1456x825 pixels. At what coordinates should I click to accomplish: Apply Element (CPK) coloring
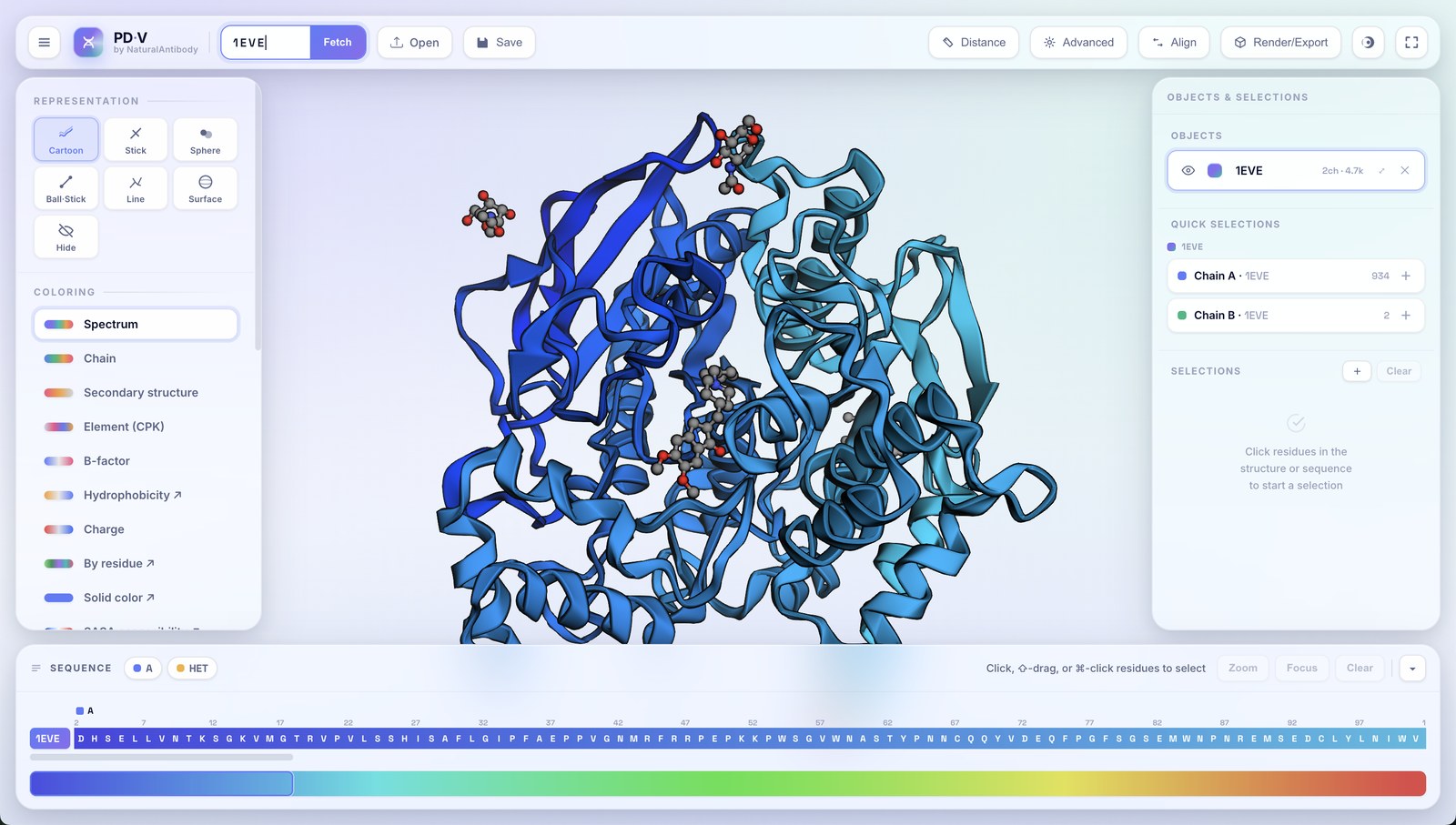(x=136, y=427)
